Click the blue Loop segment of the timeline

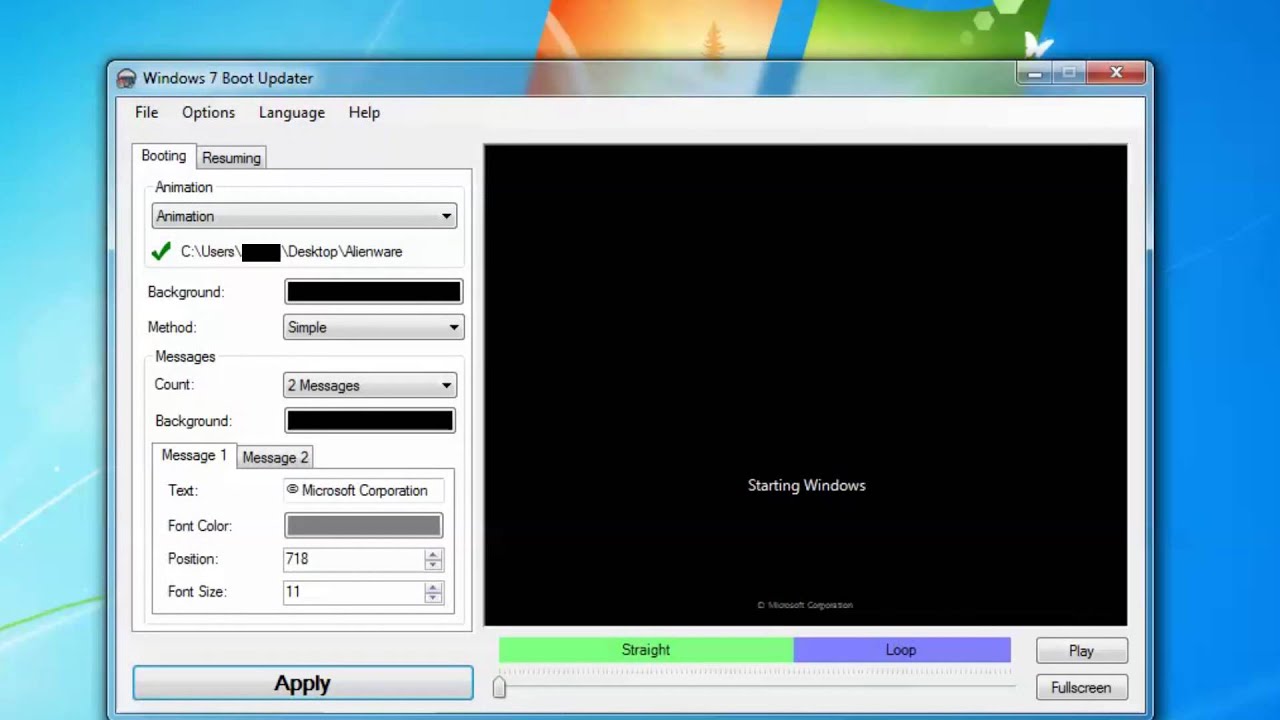902,650
